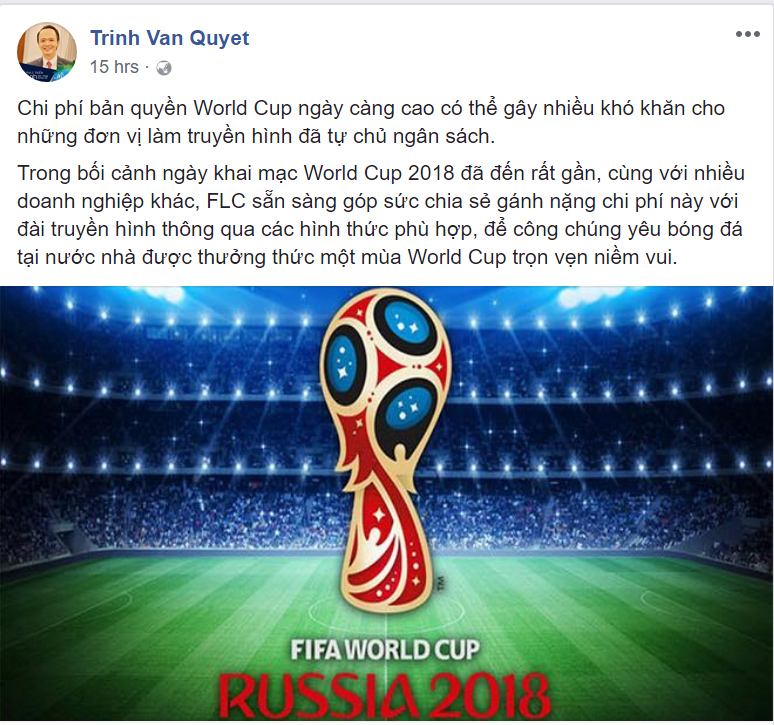Open the three-dots post options menu
Image resolution: width=774 pixels, height=725 pixels.
(x=747, y=34)
